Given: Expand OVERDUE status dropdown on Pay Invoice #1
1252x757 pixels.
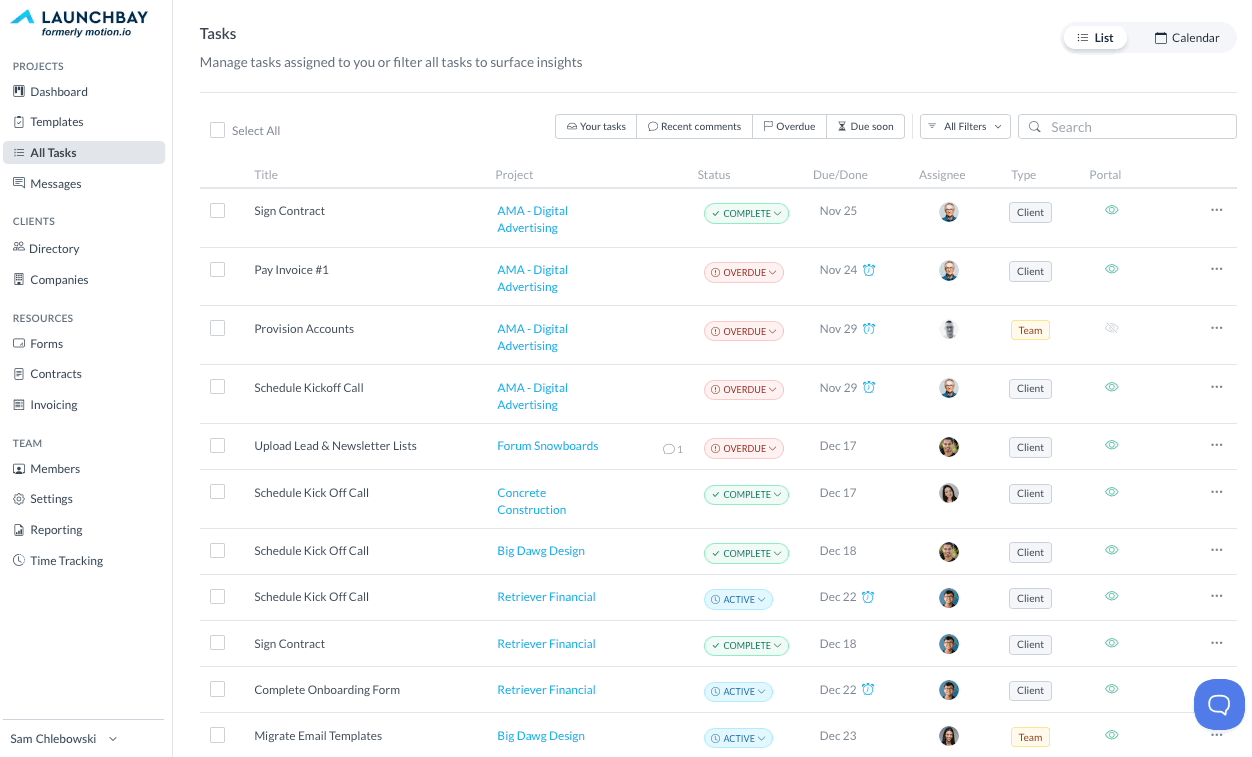Looking at the screenshot, I should coord(743,272).
